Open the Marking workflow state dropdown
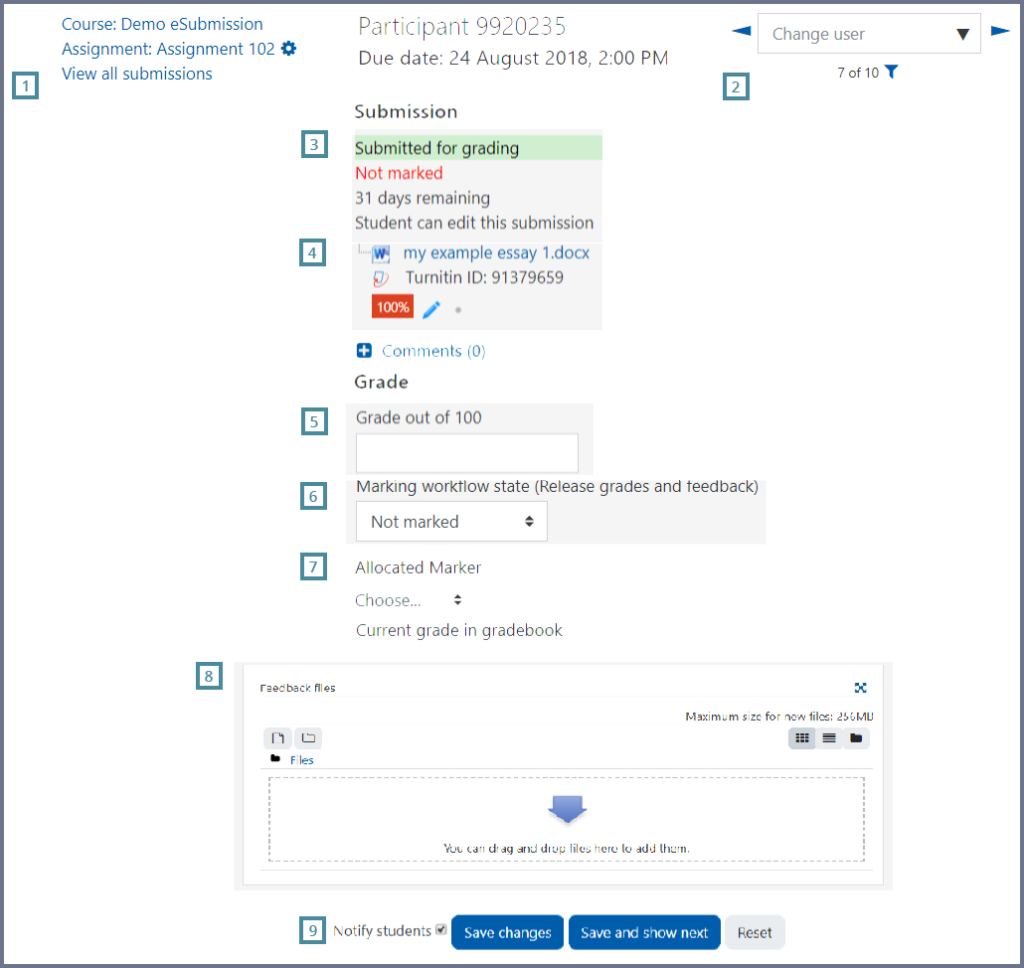This screenshot has width=1024, height=968. coord(451,521)
